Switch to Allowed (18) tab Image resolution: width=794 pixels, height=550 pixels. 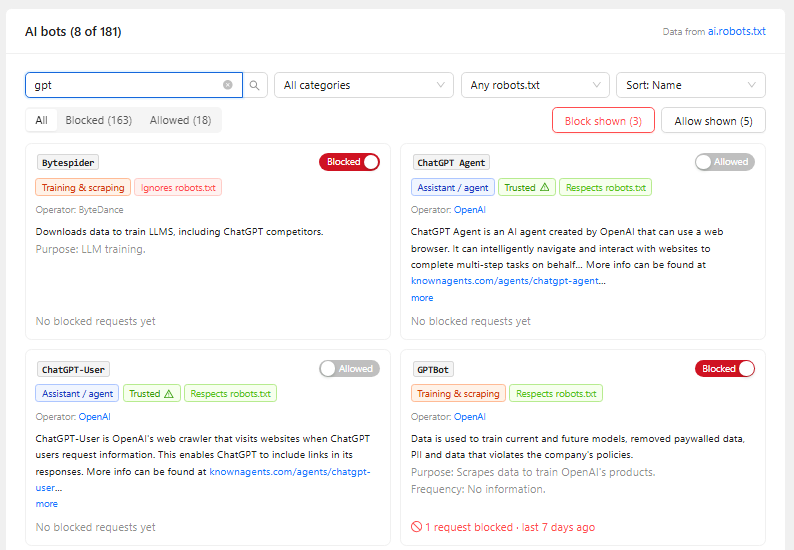coord(181,121)
